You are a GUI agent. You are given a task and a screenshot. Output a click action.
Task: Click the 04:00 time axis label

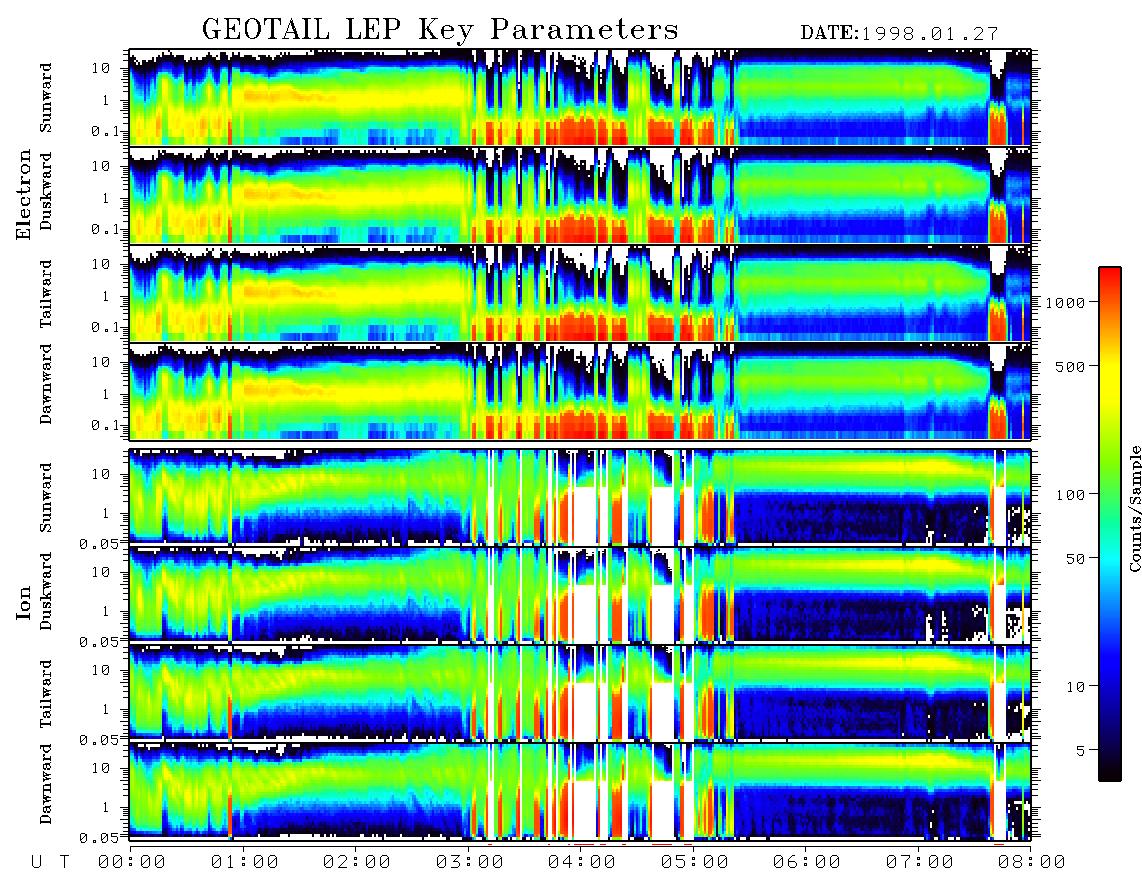click(x=582, y=863)
